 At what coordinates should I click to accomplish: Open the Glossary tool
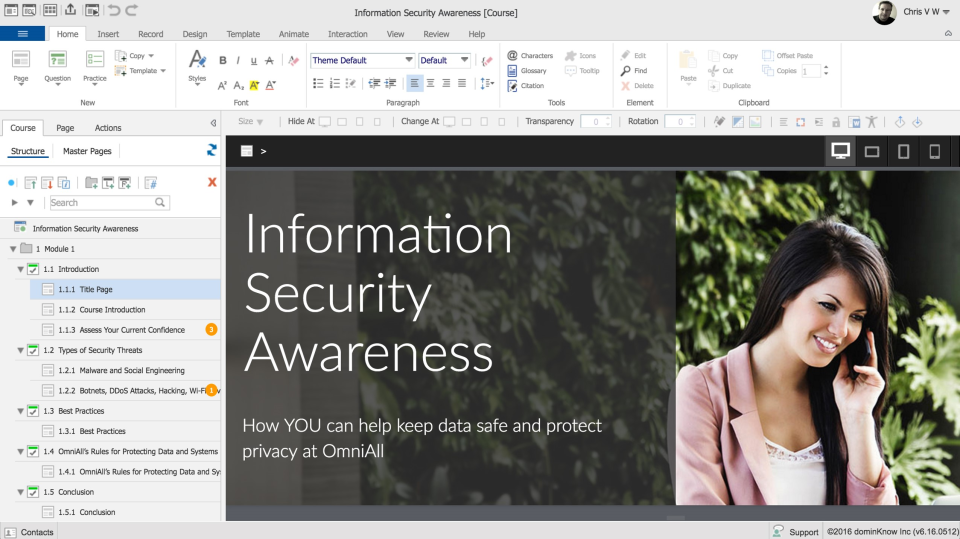click(527, 71)
